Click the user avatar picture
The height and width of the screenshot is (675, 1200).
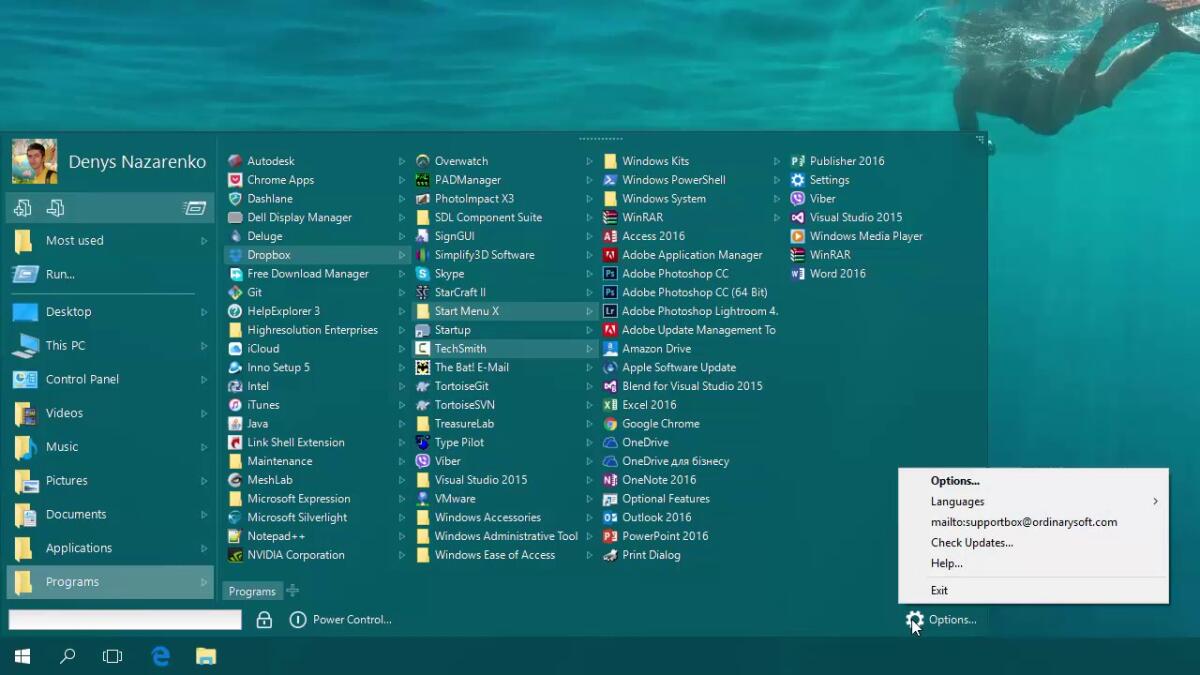pyautogui.click(x=34, y=160)
